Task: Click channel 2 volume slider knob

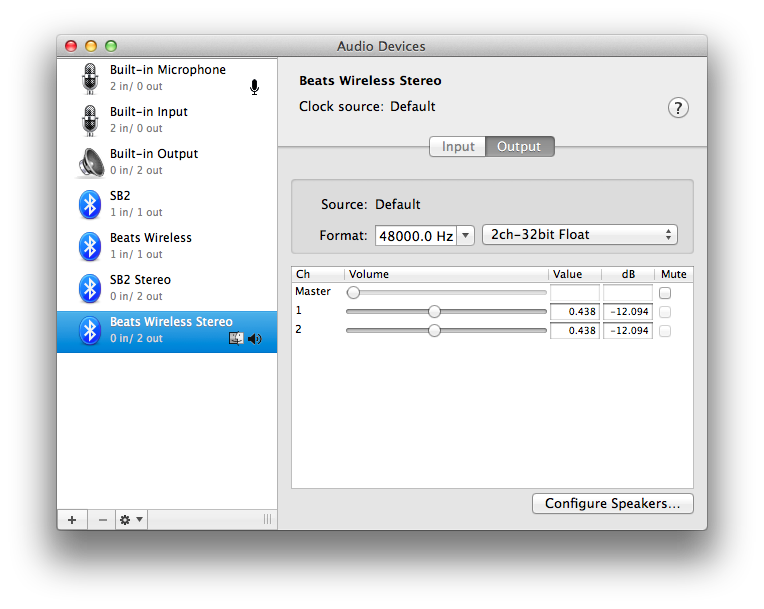Action: [434, 330]
